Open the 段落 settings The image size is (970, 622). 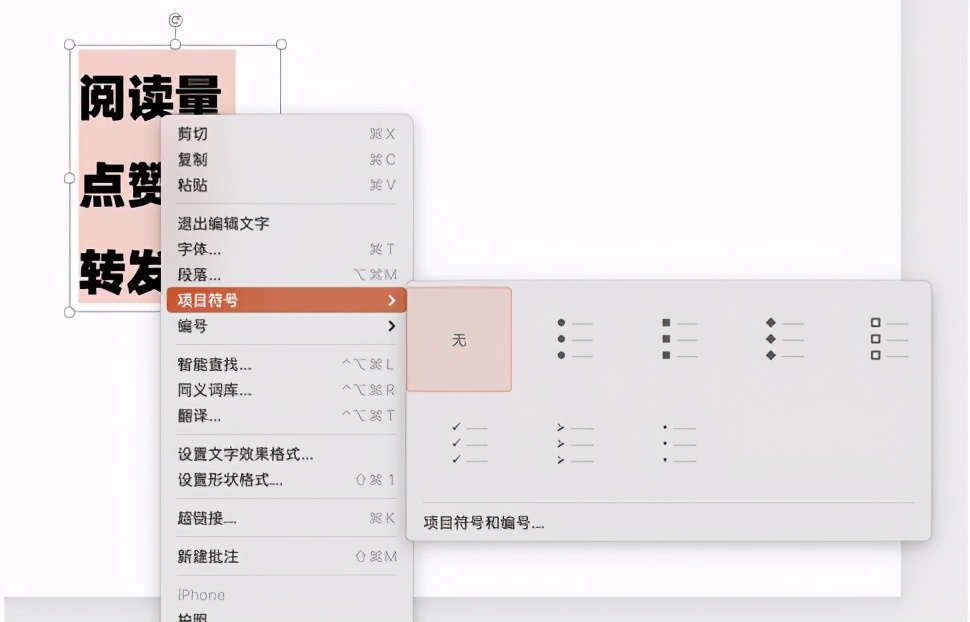(x=197, y=274)
